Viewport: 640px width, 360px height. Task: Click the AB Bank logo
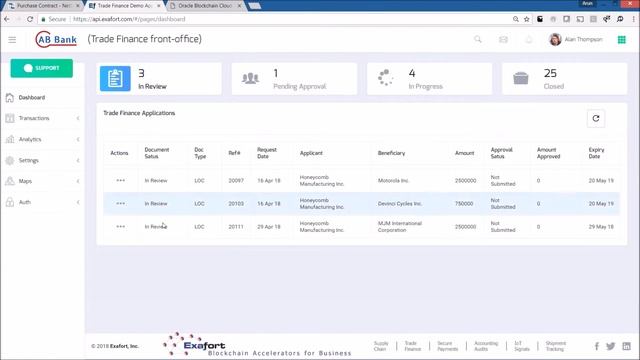pos(56,40)
